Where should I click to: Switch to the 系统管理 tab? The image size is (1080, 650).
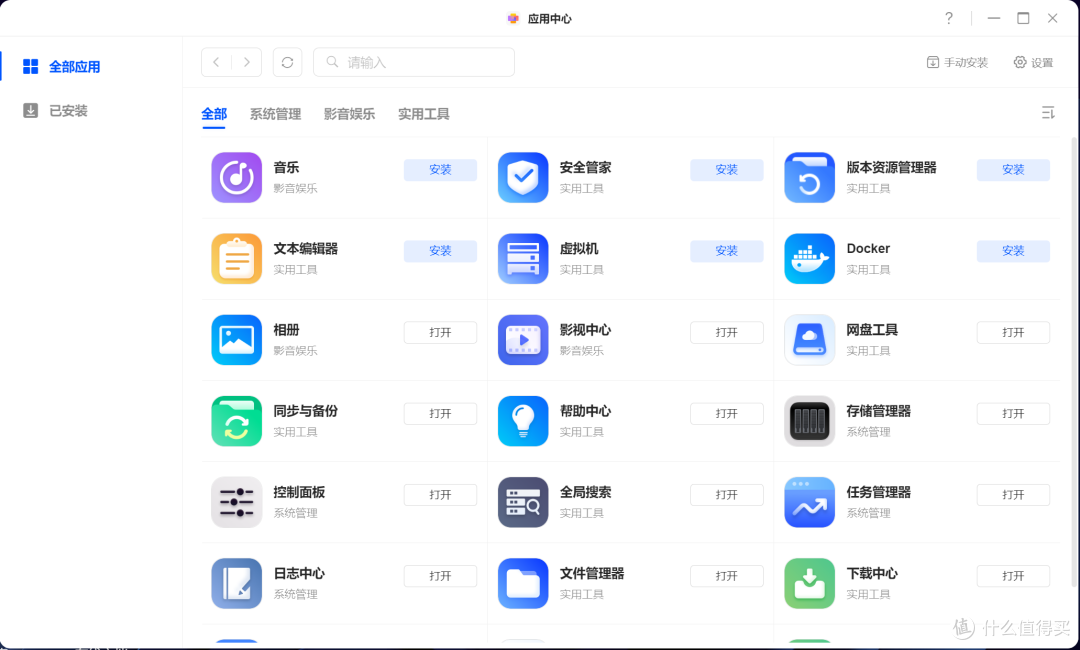(x=276, y=114)
